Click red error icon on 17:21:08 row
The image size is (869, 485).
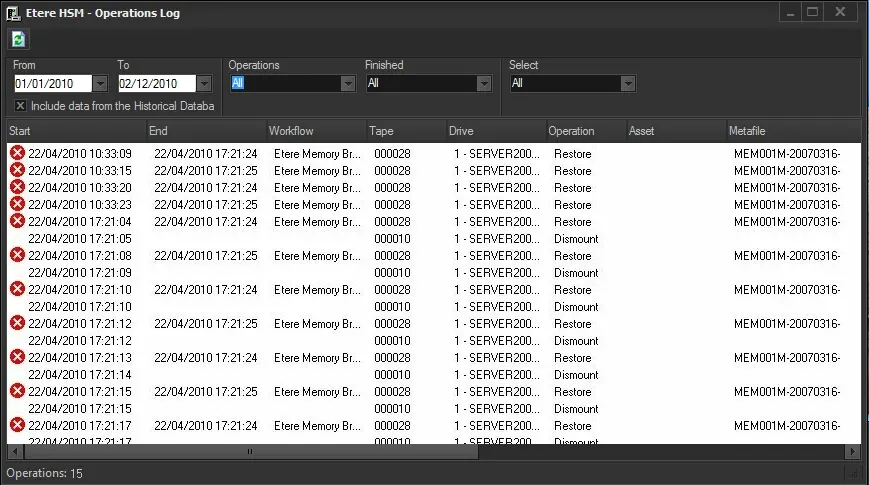[17, 255]
